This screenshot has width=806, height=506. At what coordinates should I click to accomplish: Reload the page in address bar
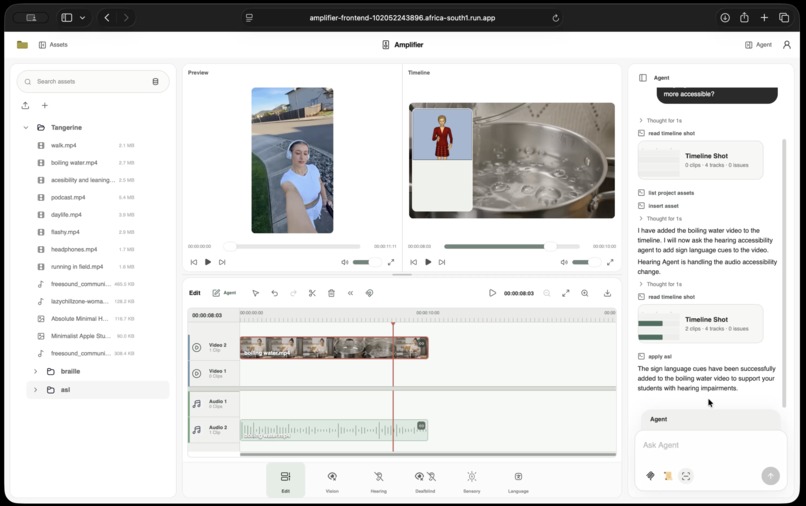coord(556,18)
